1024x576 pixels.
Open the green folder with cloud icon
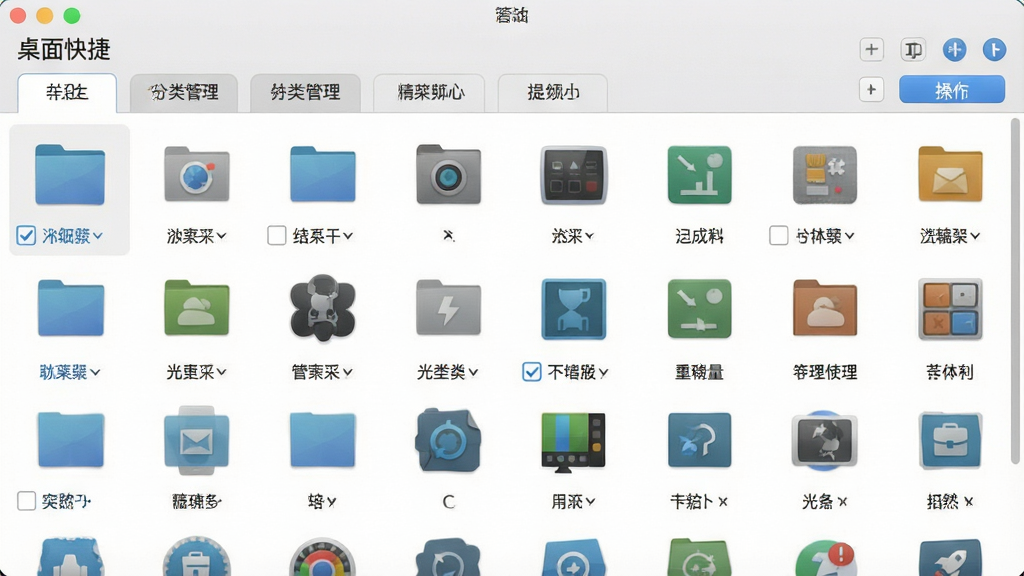pyautogui.click(x=197, y=308)
